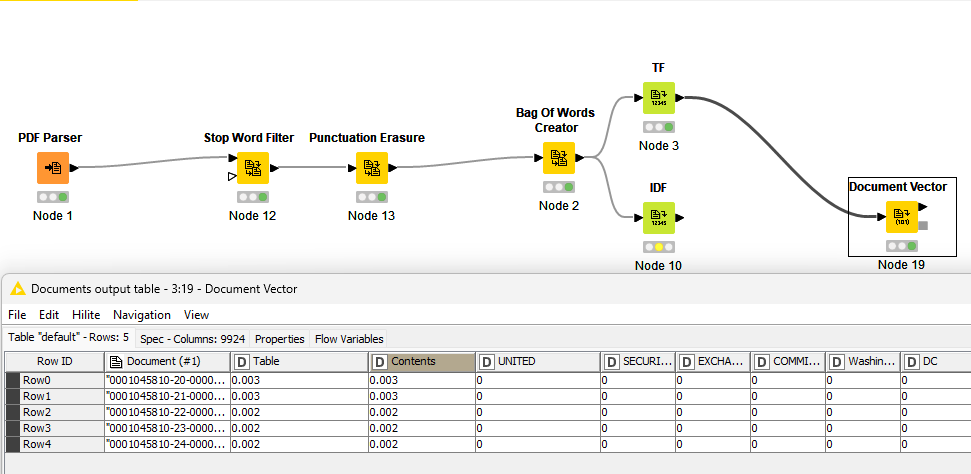
Task: Click the Row ID column header
Action: pos(54,361)
